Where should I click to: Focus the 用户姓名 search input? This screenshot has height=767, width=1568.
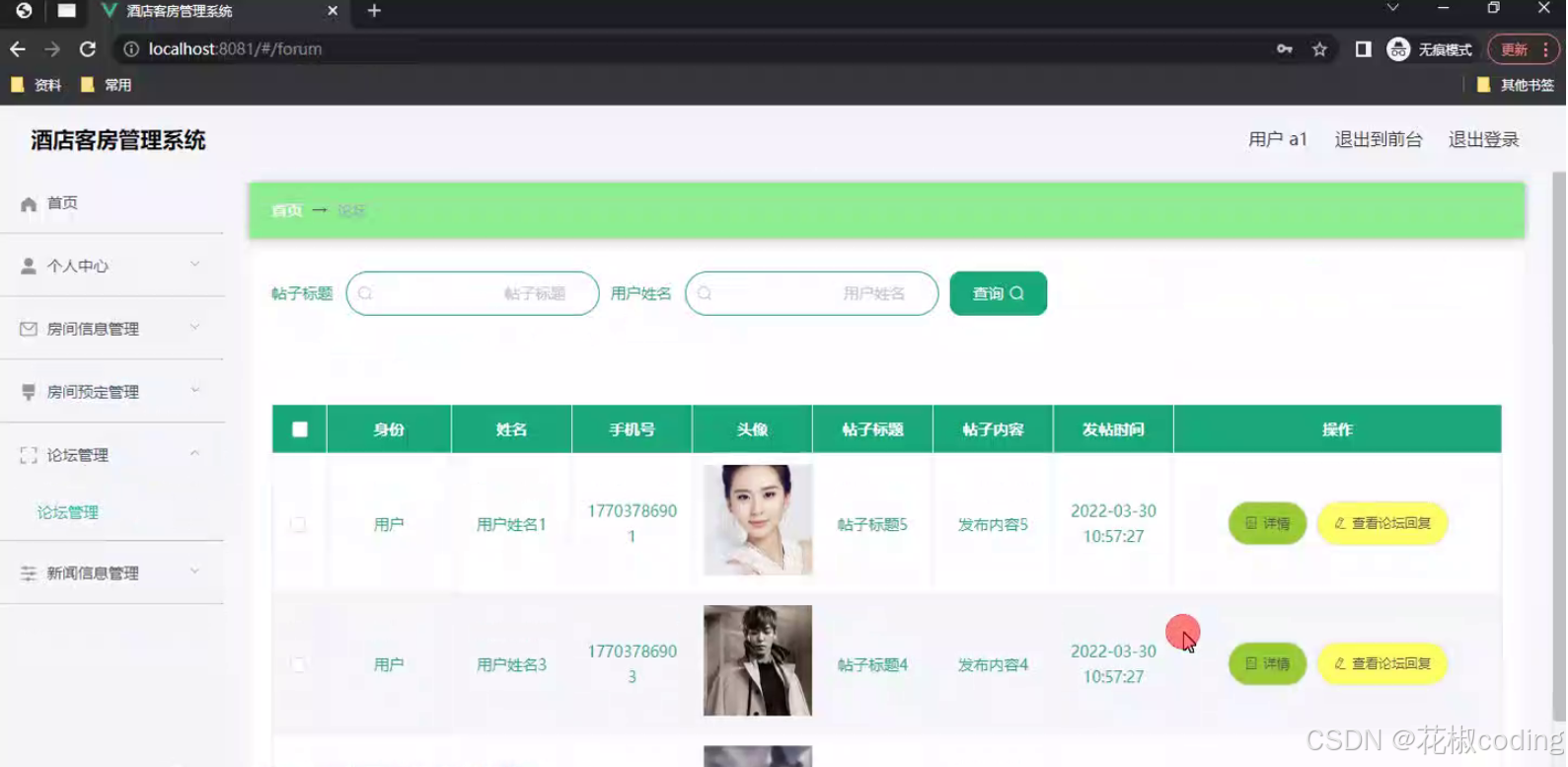(811, 293)
